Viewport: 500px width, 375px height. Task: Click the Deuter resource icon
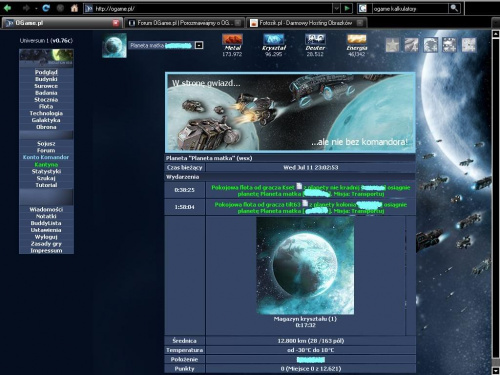coord(315,39)
